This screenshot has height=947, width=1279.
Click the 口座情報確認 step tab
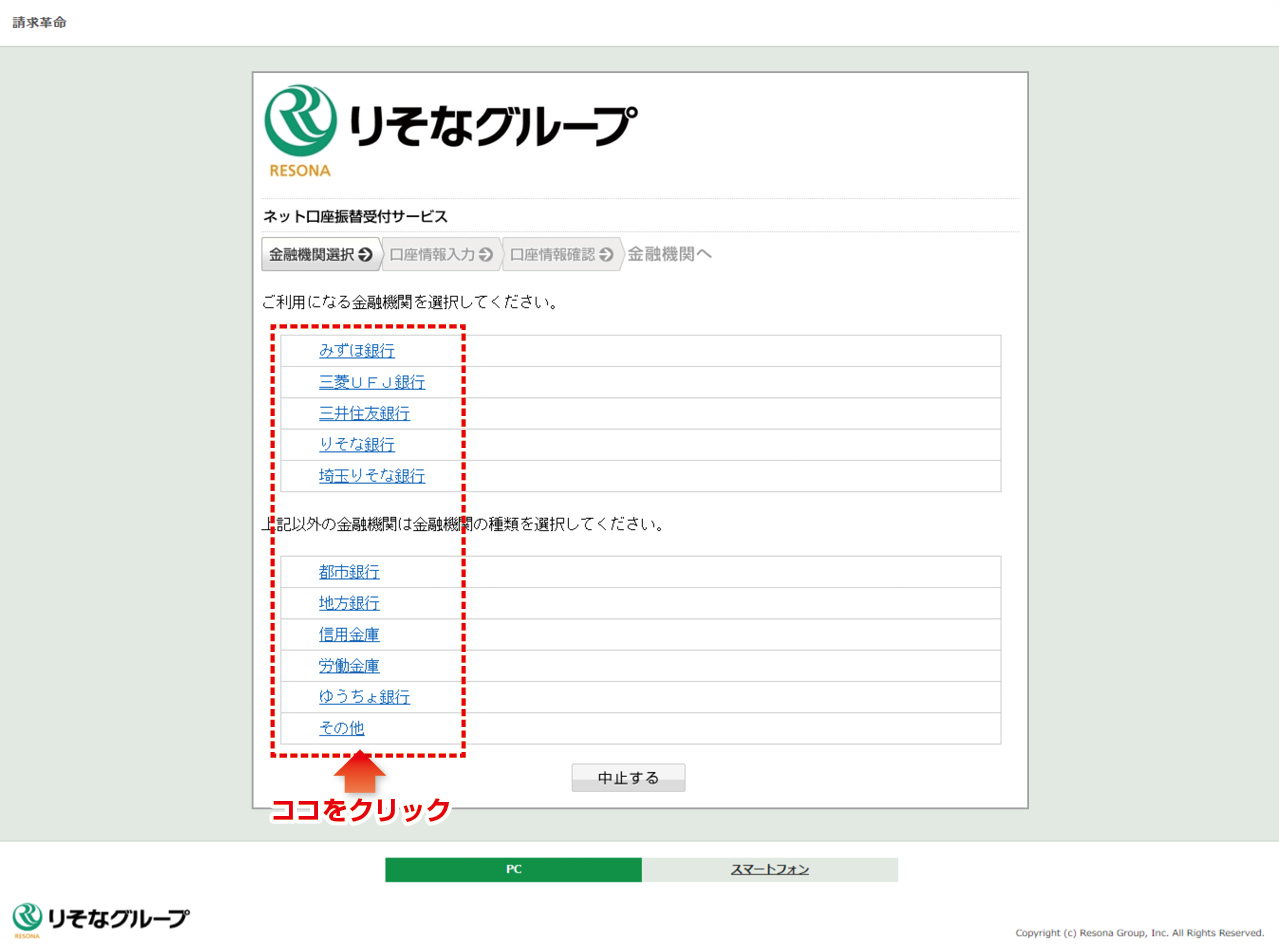point(562,254)
